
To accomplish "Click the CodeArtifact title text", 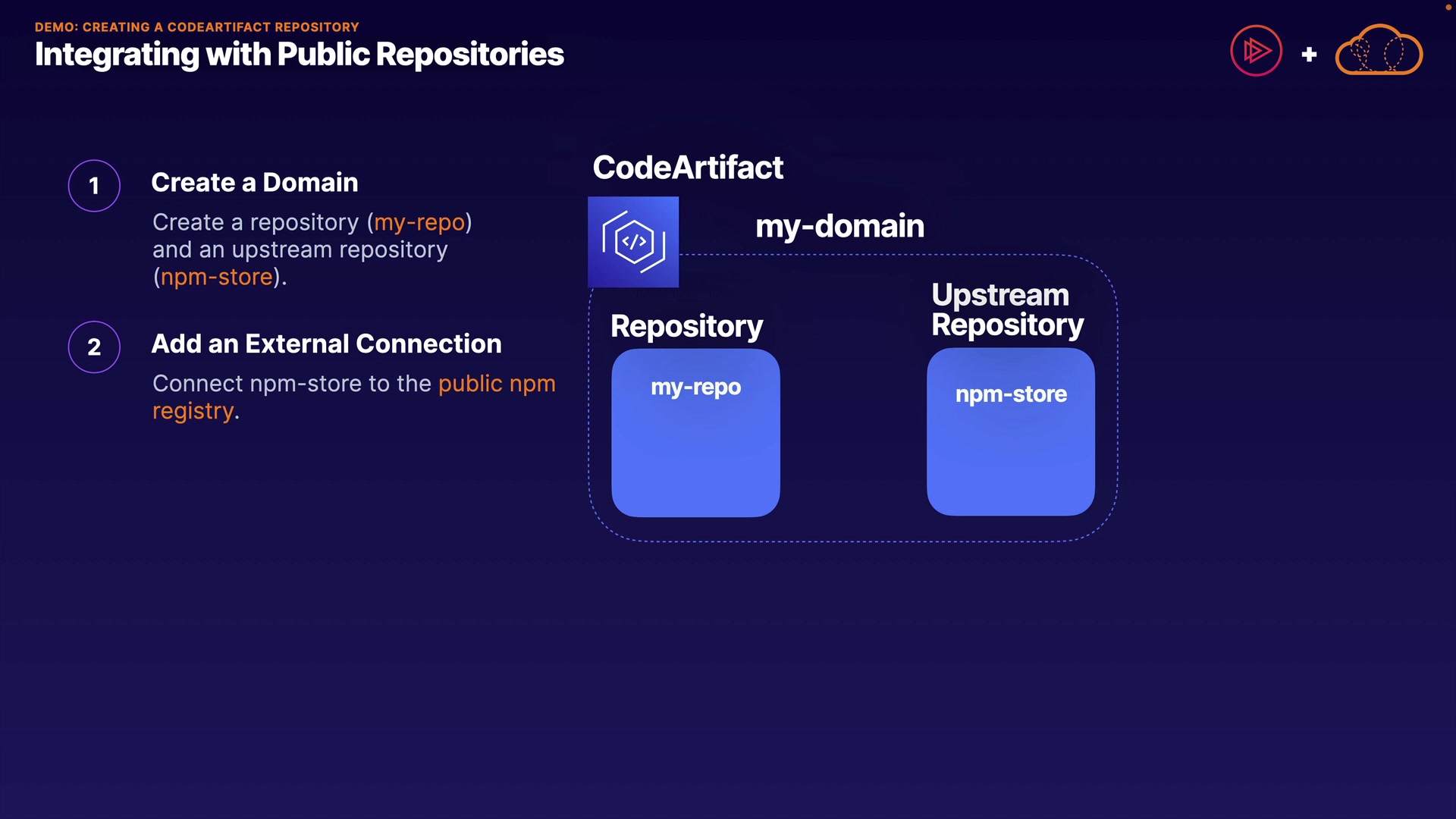I will pyautogui.click(x=687, y=168).
